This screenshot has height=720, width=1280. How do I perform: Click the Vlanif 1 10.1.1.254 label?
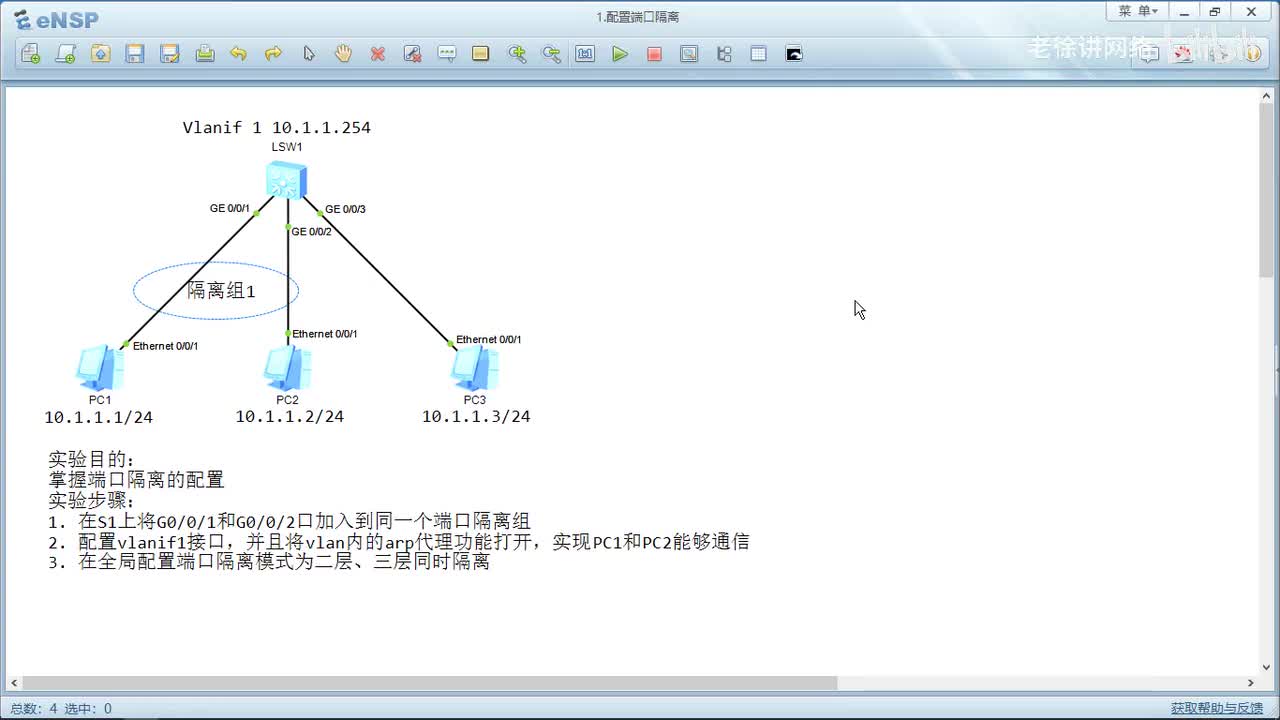tap(277, 128)
